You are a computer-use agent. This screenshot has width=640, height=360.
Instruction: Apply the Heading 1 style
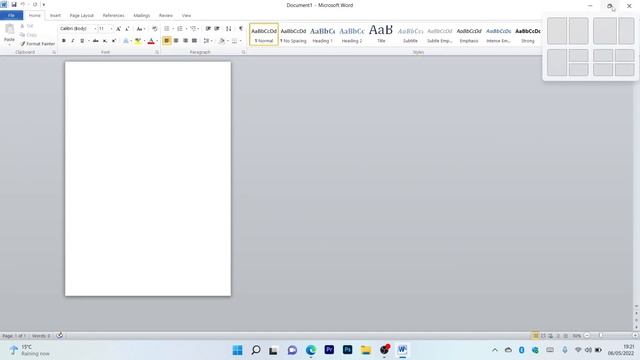click(x=322, y=35)
